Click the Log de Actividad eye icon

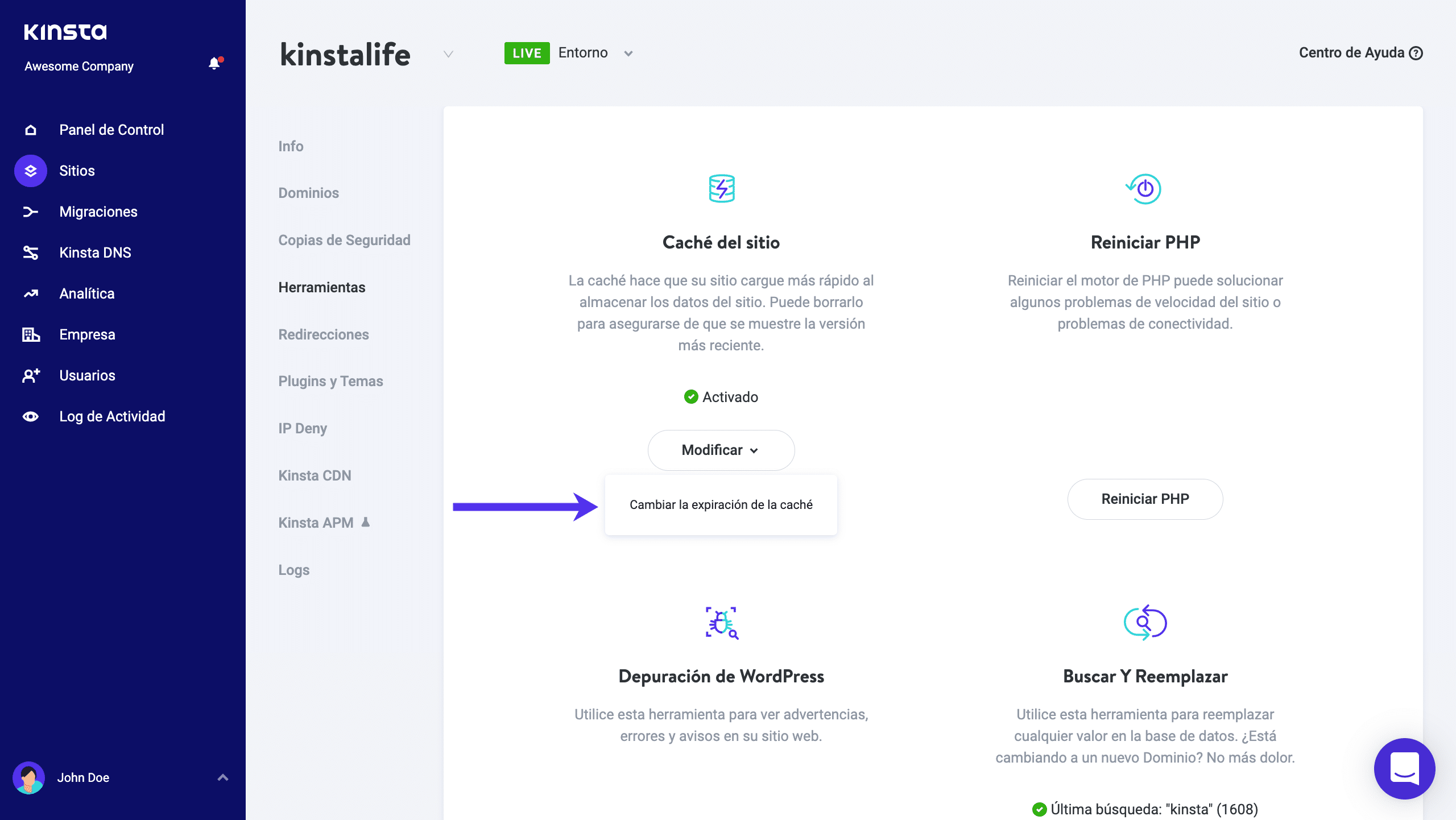[x=31, y=416]
